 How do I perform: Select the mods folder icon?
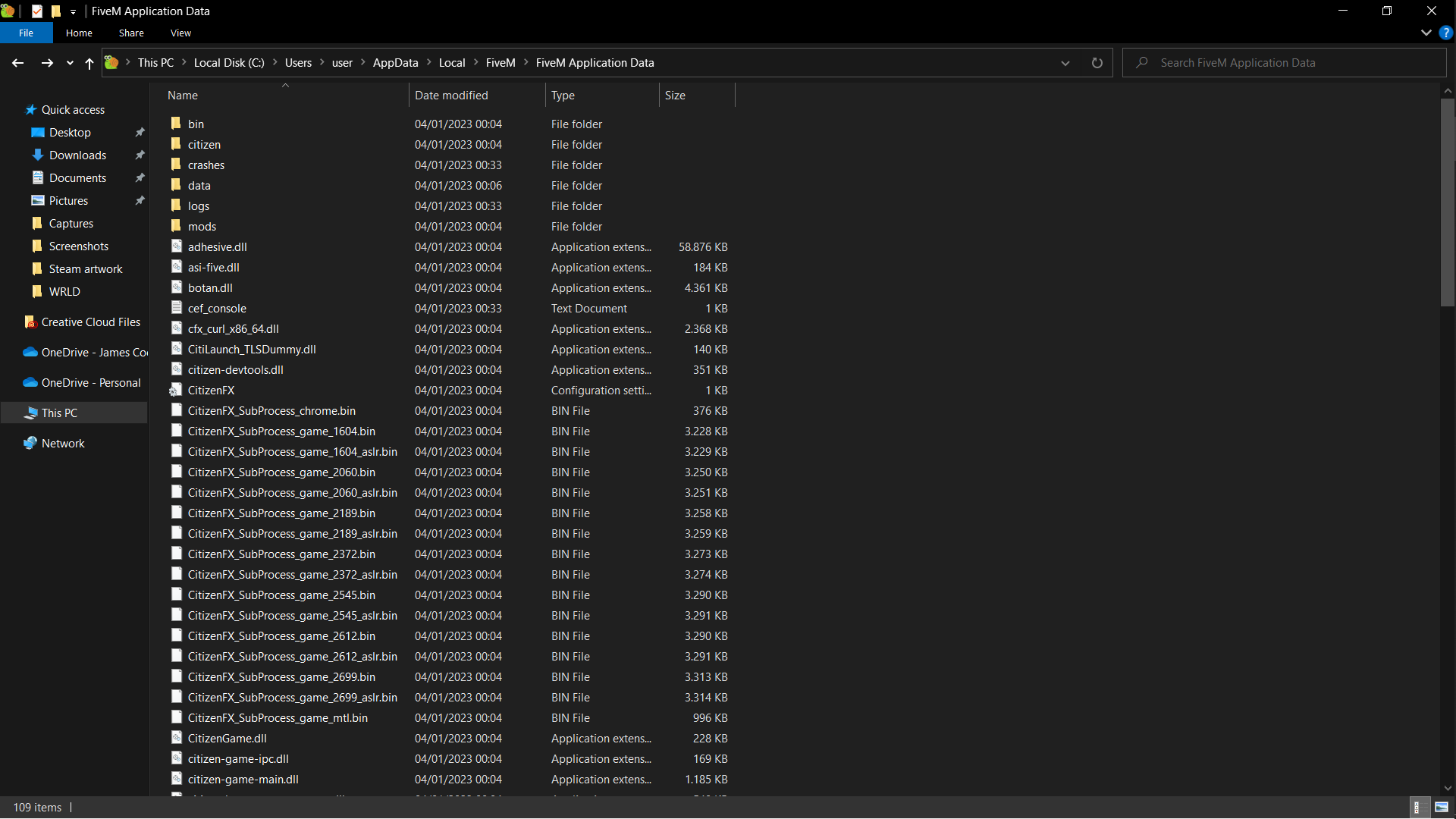click(176, 226)
